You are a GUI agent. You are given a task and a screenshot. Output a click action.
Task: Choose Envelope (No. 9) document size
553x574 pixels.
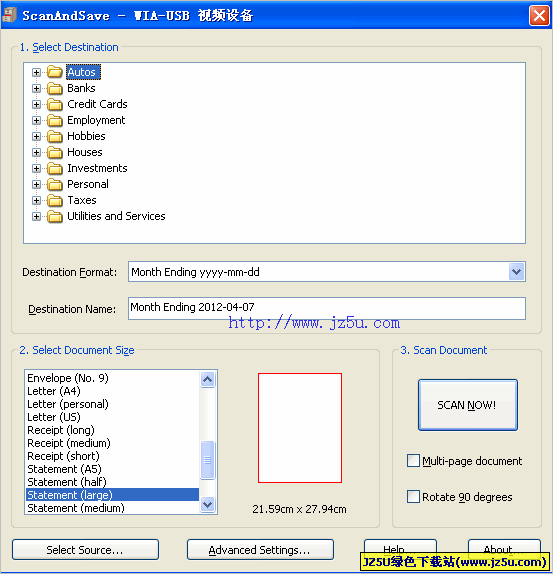click(x=113, y=378)
